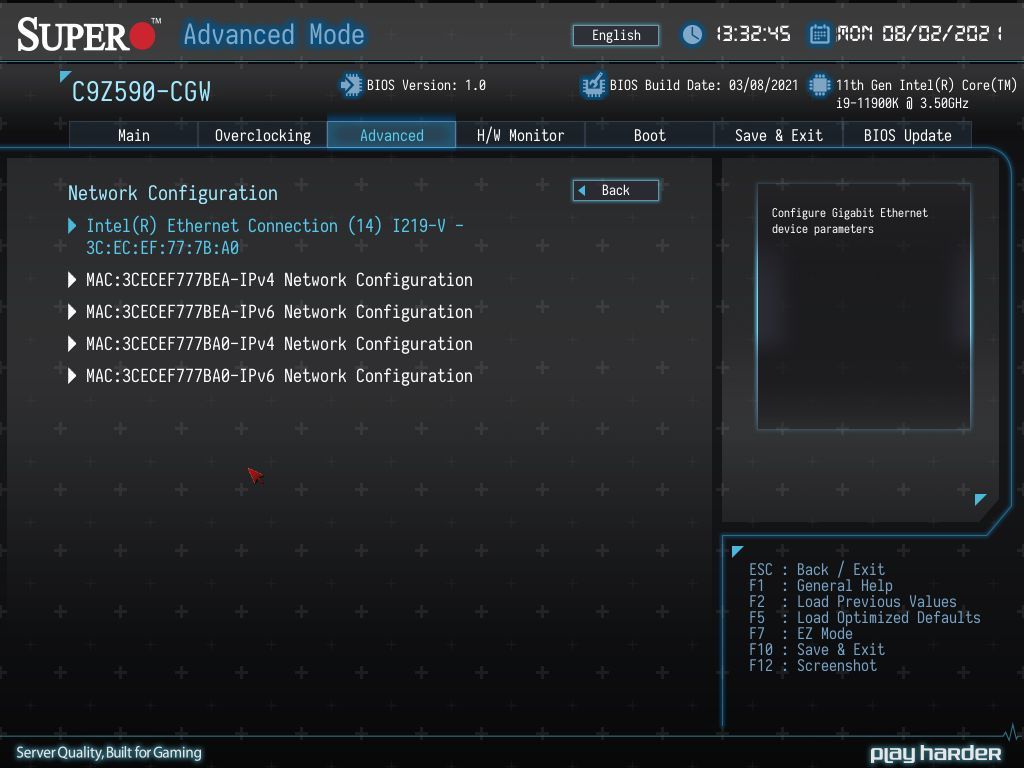Click the BIOS Version chip icon
The width and height of the screenshot is (1024, 768).
351,86
